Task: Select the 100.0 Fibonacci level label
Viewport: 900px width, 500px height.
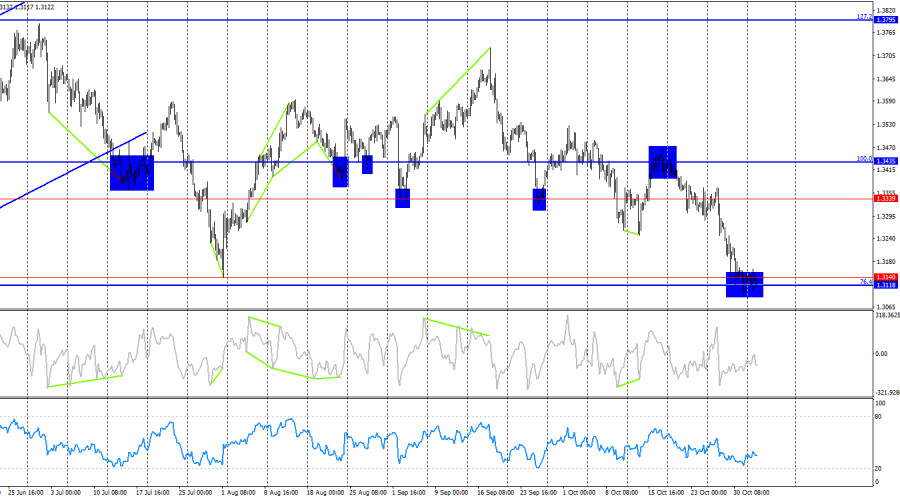Action: click(864, 158)
